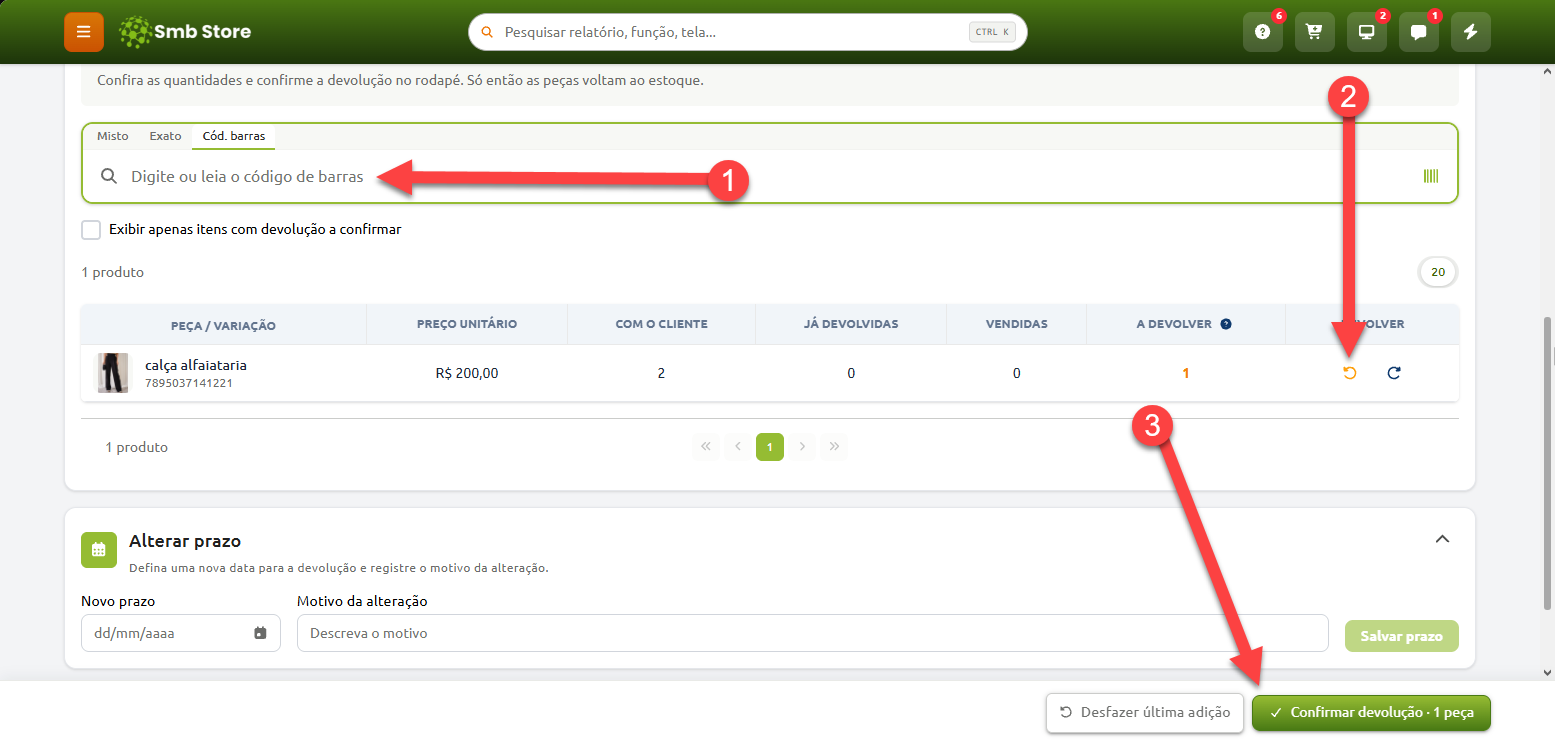
Task: Open the lightning bolt quick actions
Action: (x=1471, y=32)
